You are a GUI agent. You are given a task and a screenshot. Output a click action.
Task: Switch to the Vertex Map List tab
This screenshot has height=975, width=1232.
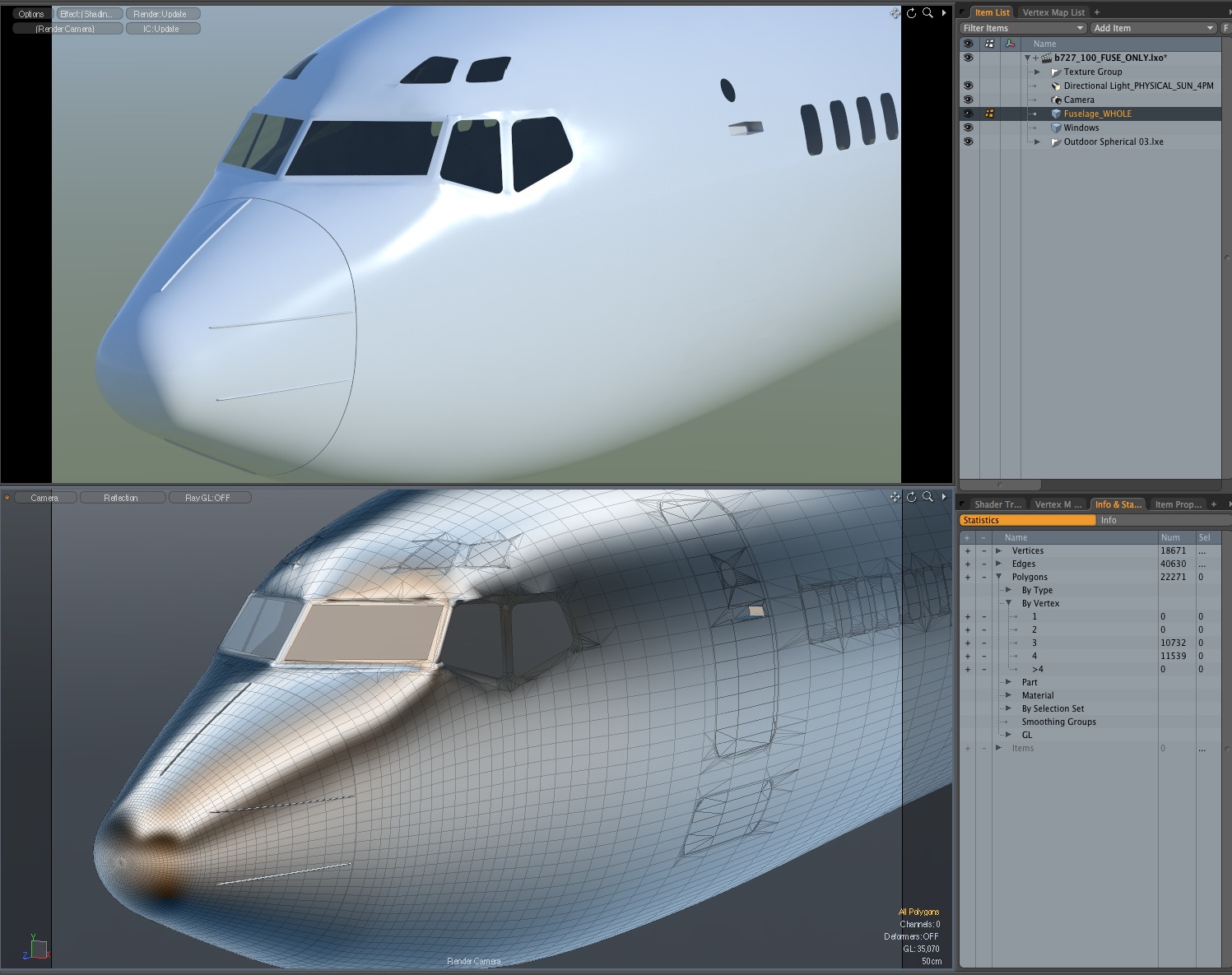tap(1053, 12)
